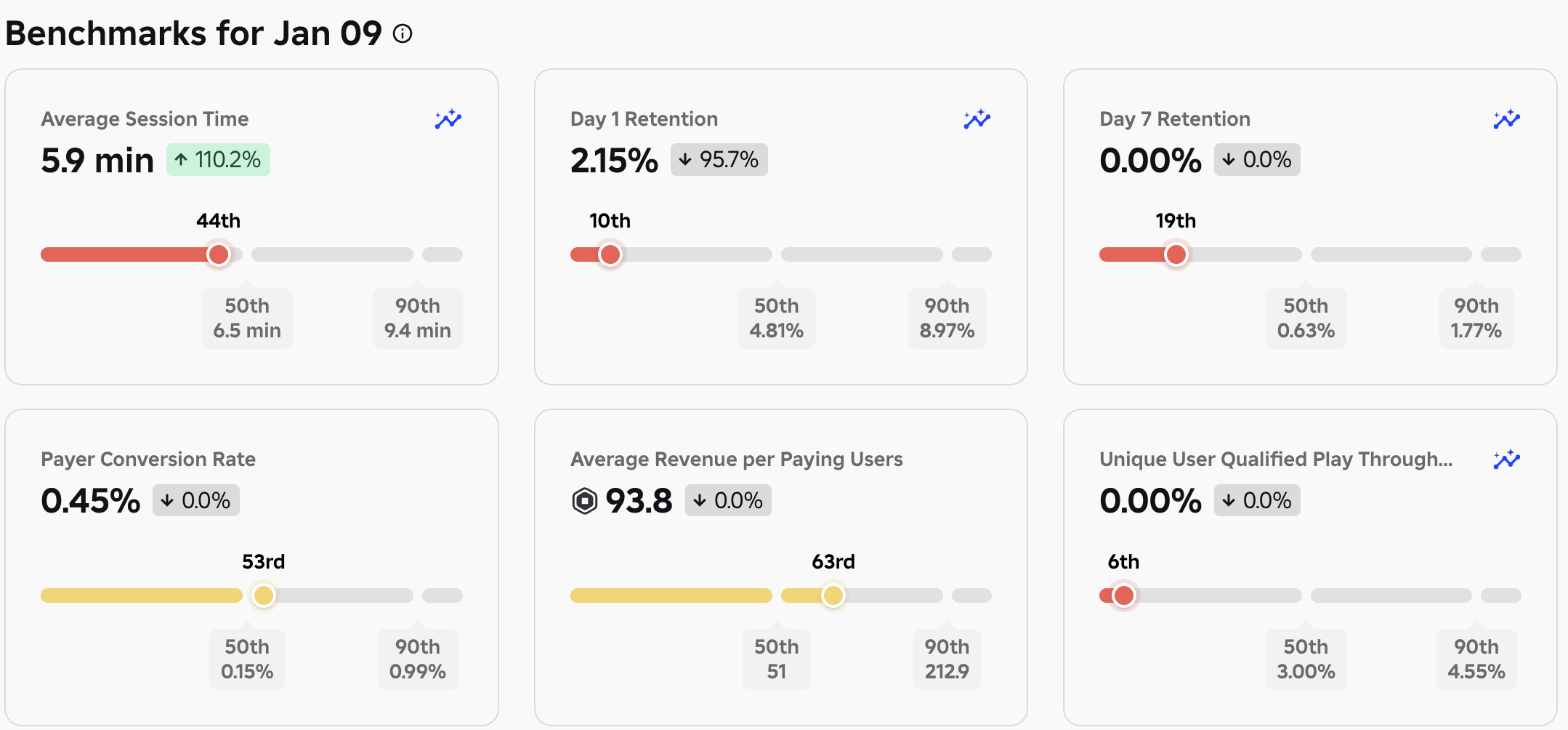The image size is (1568, 730).
Task: Click the 50th 51 label on Average Revenue card
Action: pos(776,659)
